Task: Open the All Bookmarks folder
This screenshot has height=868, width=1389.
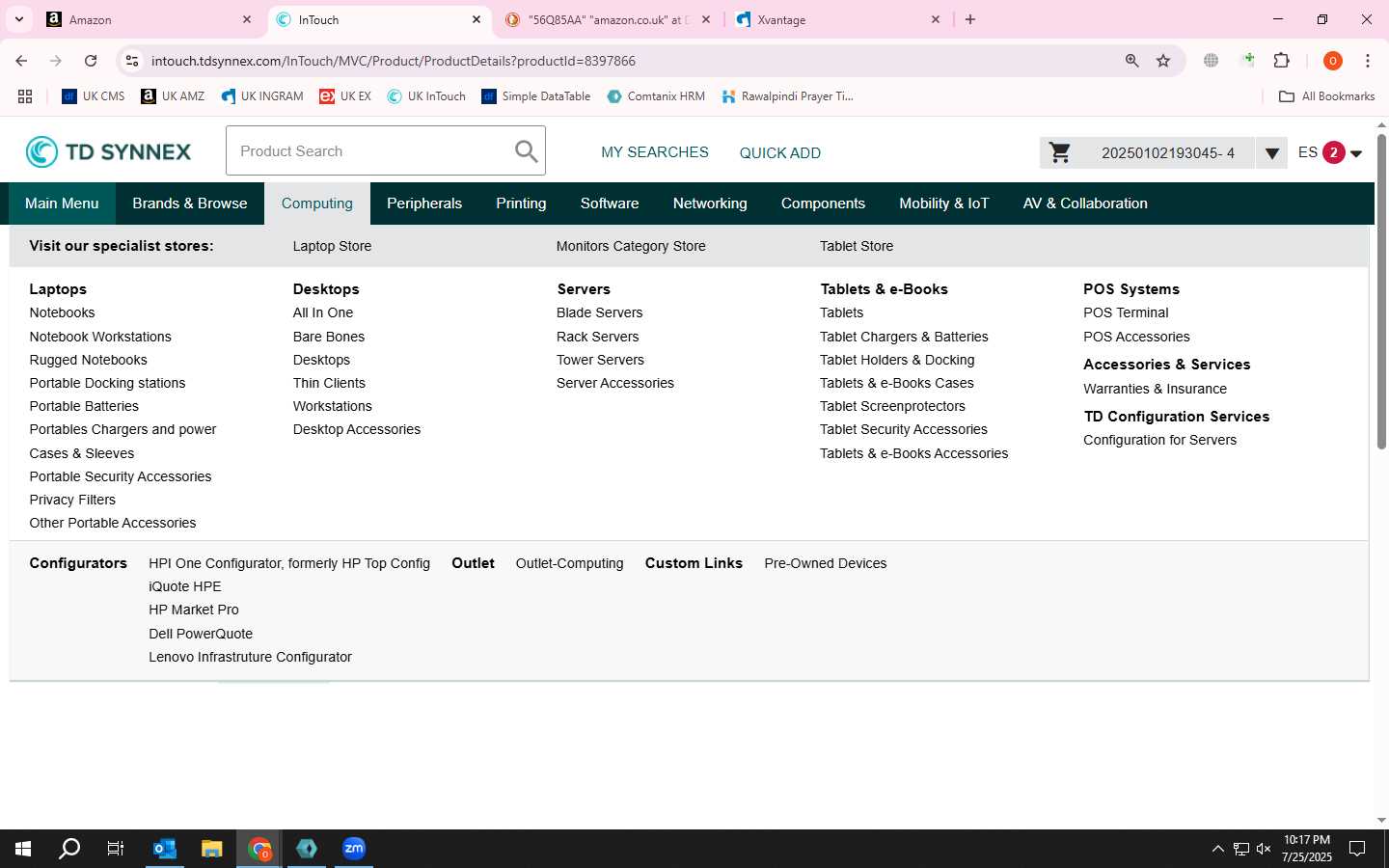Action: 1327,96
